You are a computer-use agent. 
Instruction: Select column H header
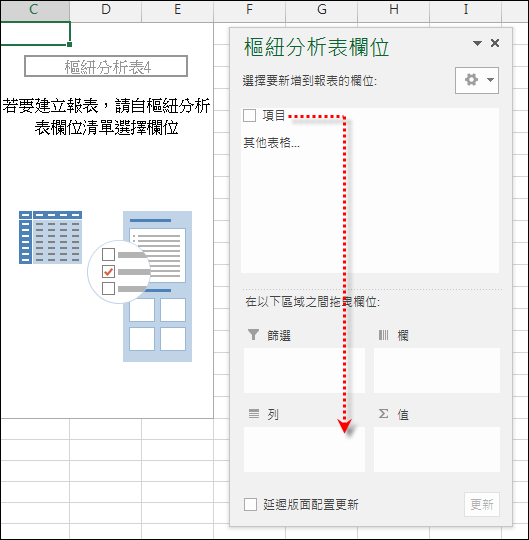point(394,10)
